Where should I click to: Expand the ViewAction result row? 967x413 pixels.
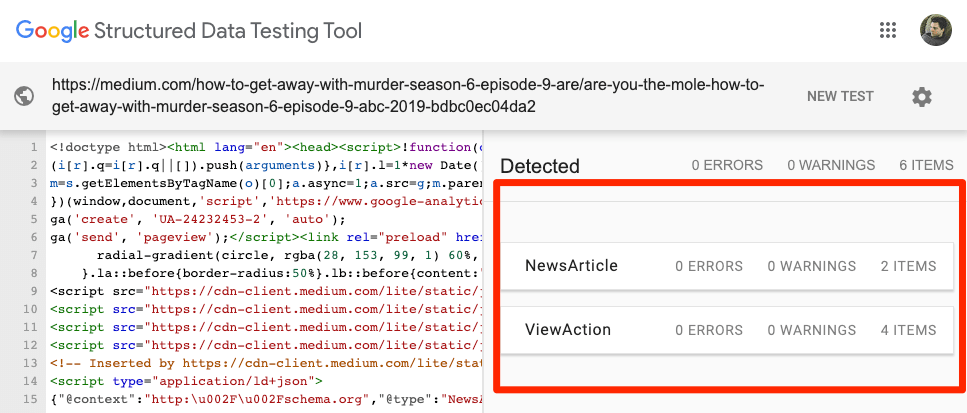tap(730, 330)
